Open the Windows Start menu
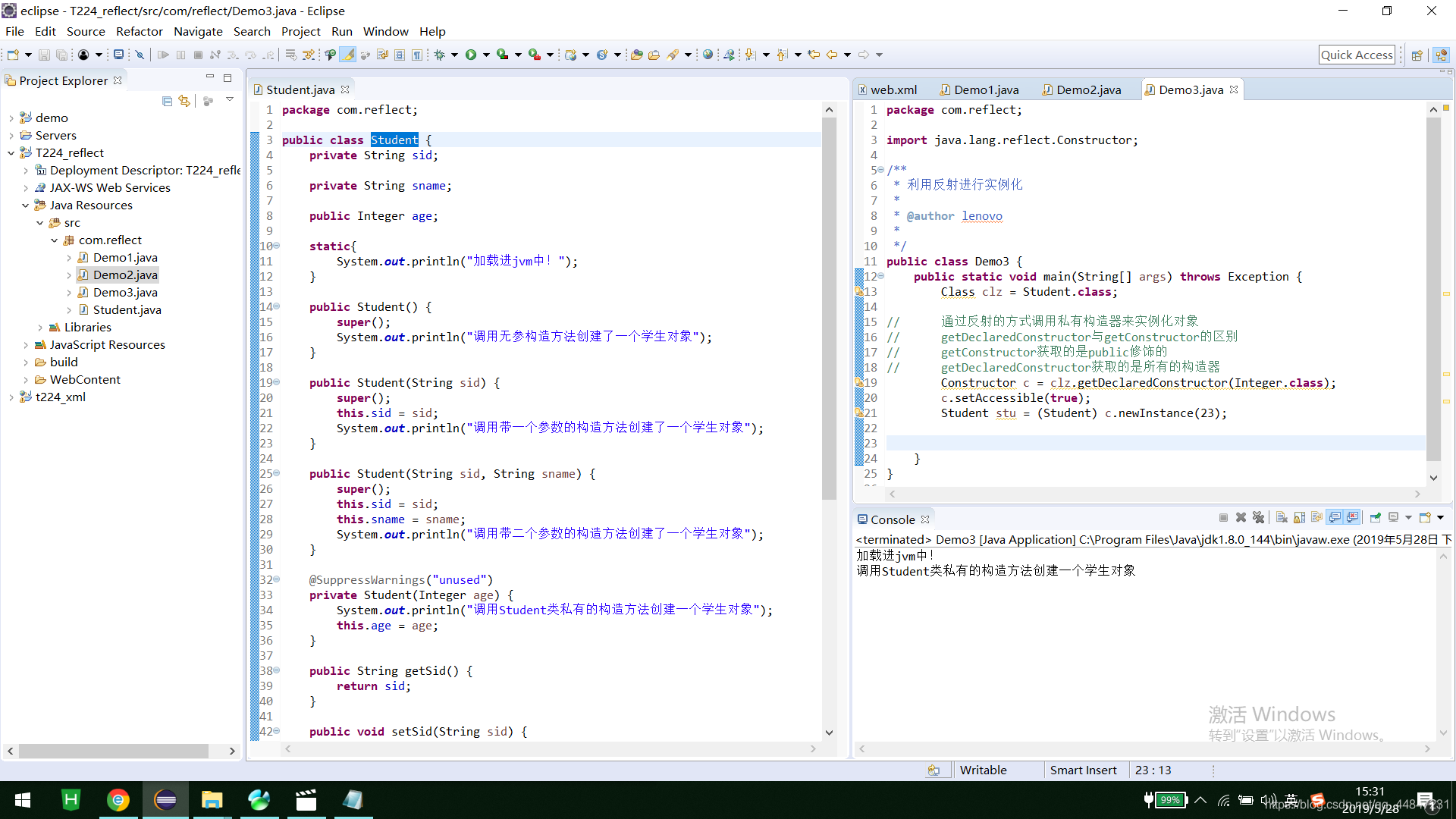Screen dimensions: 1456x819 pos(23,800)
